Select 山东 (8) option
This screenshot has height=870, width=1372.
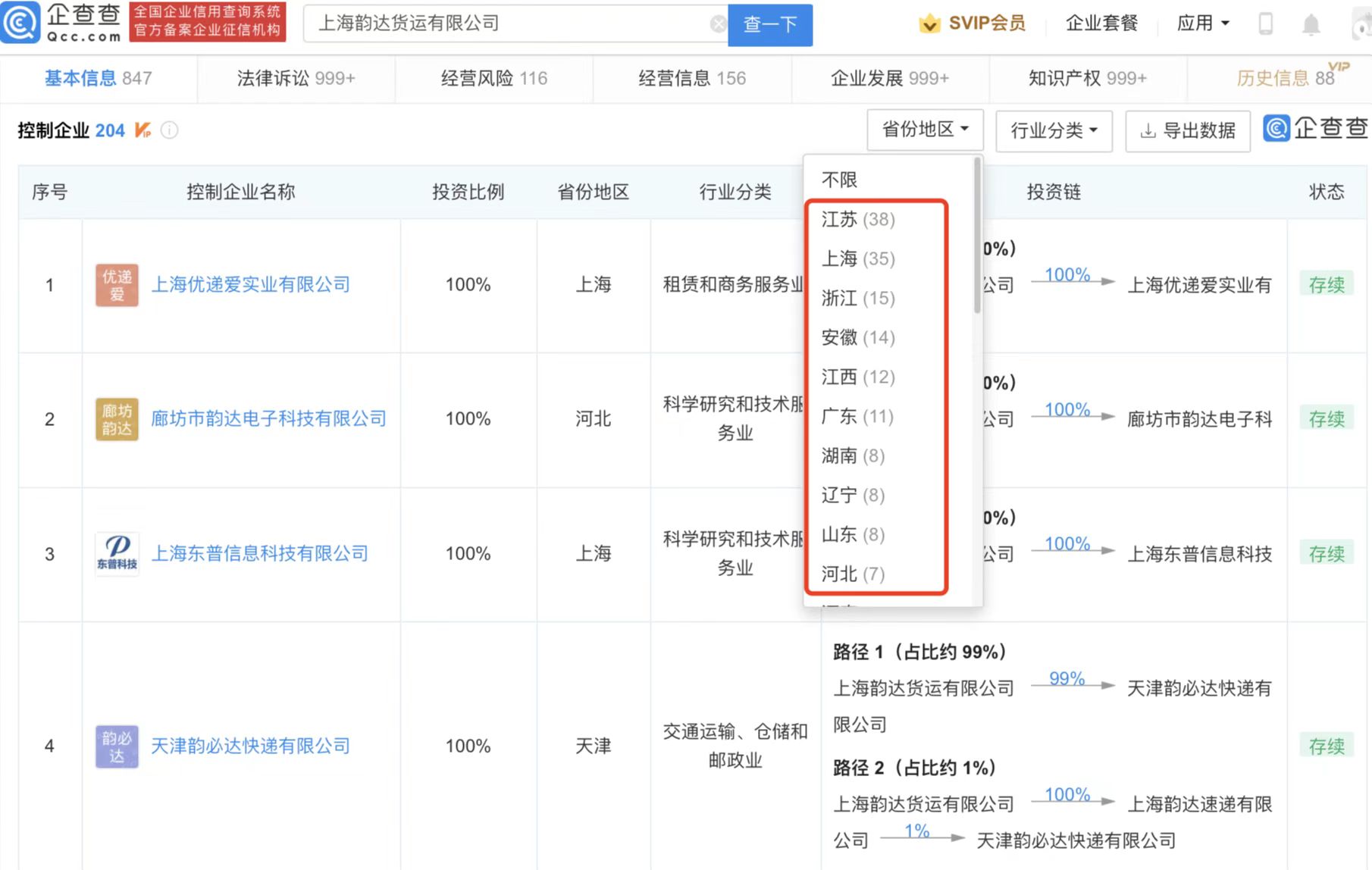(853, 534)
